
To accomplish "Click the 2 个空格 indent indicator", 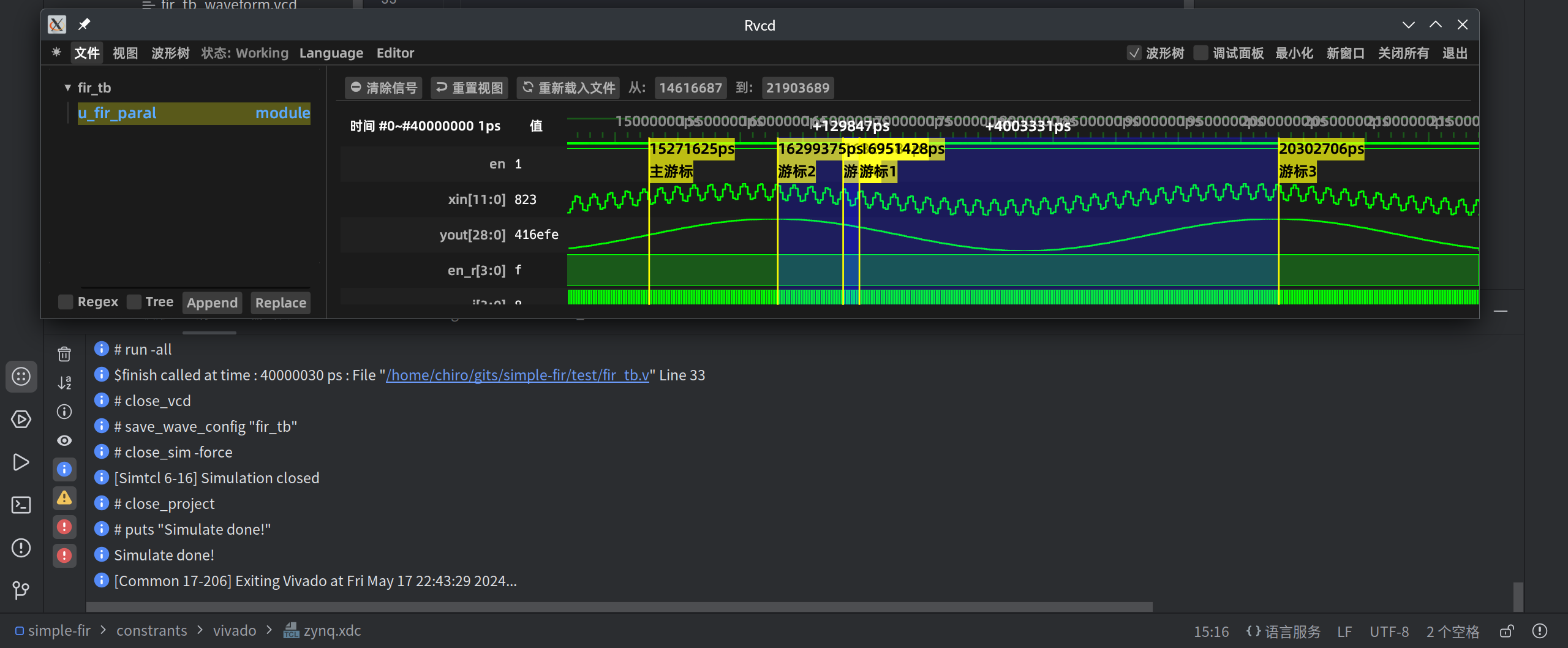I will (x=1452, y=631).
